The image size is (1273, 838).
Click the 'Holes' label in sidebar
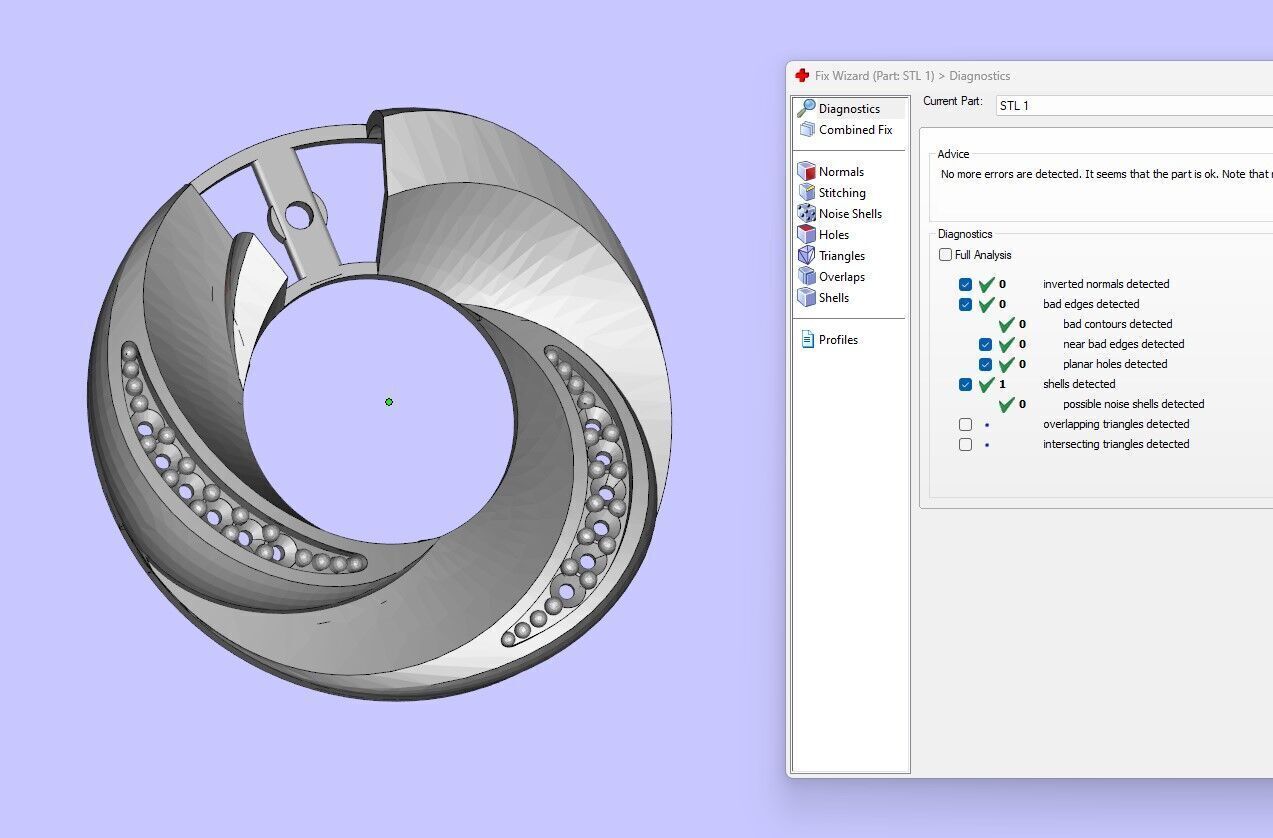pyautogui.click(x=834, y=235)
